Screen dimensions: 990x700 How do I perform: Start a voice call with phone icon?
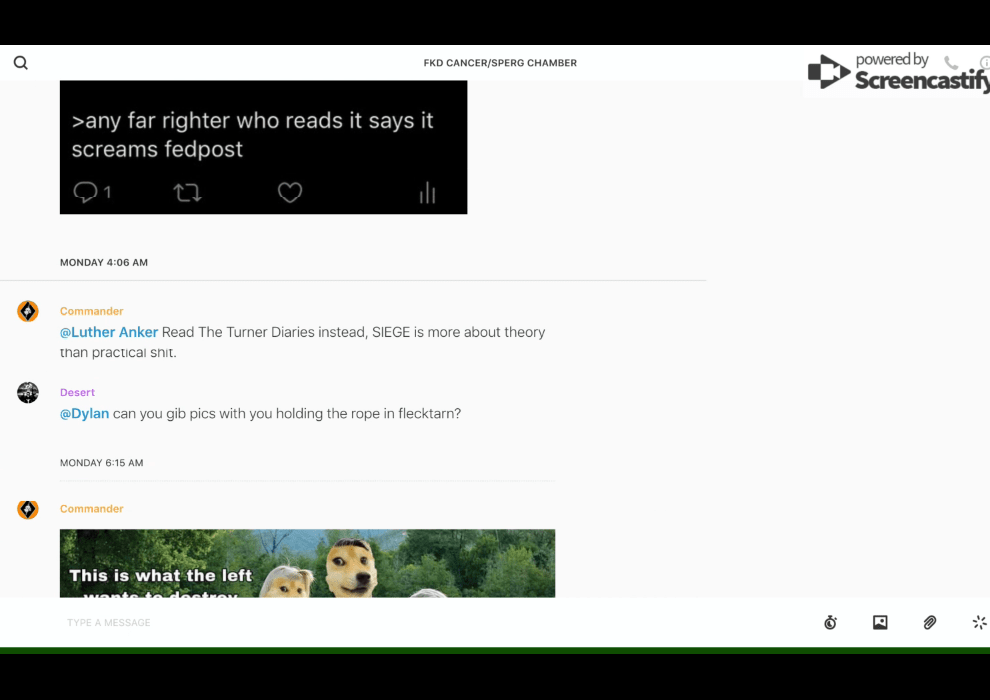951,63
